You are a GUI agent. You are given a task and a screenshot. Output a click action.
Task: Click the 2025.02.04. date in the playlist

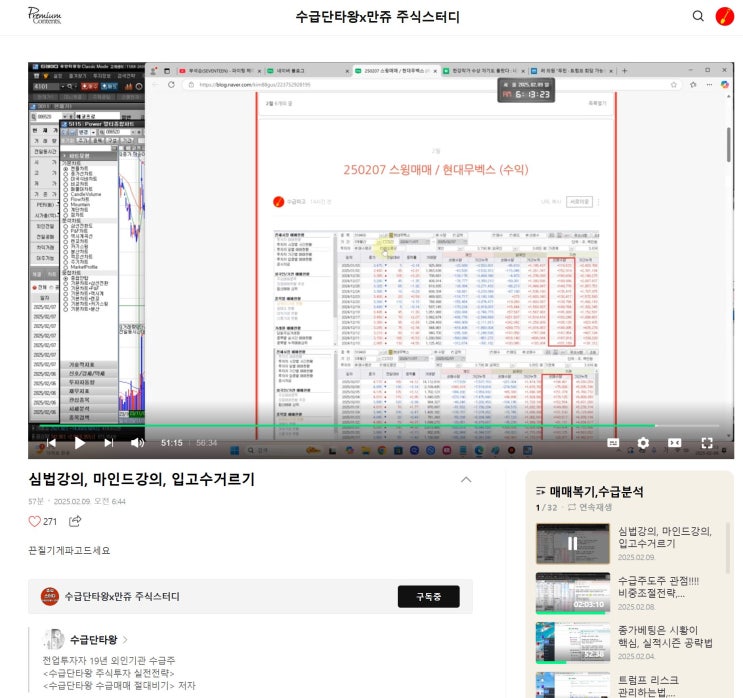click(636, 657)
